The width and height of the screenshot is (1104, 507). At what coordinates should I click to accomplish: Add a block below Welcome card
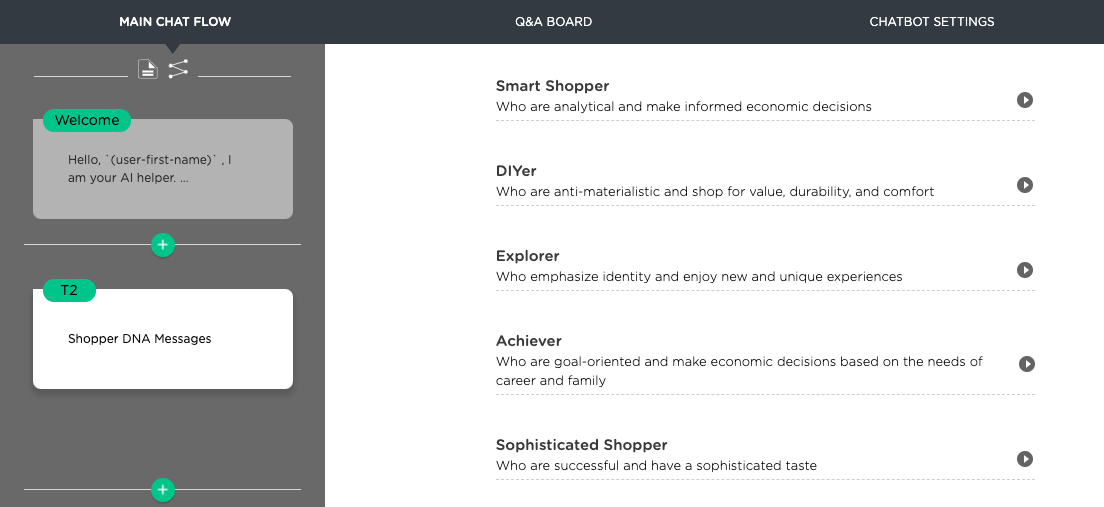[163, 245]
